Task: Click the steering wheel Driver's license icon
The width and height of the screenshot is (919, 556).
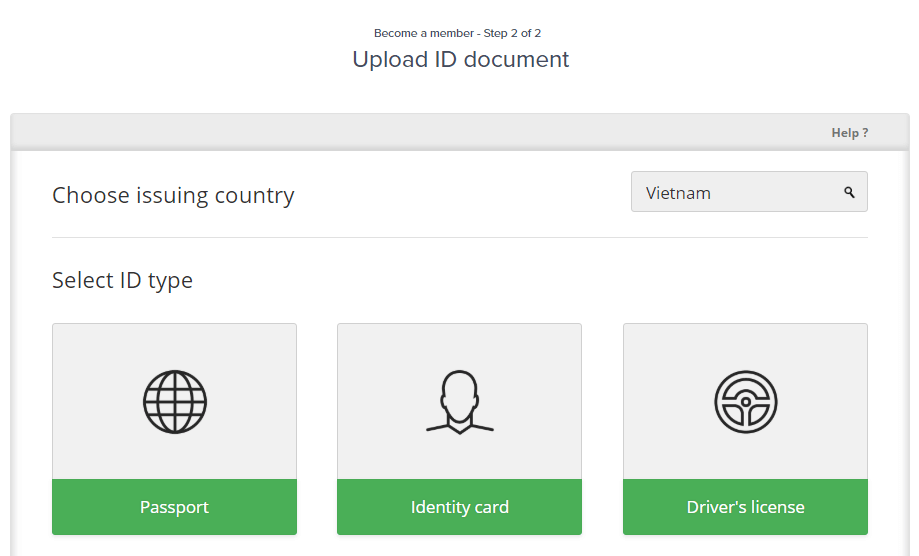Action: tap(746, 402)
